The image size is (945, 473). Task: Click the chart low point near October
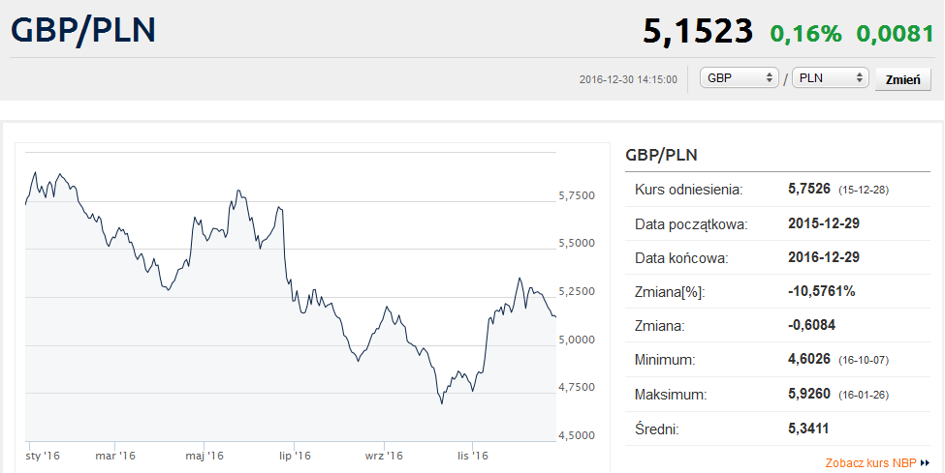pos(442,403)
